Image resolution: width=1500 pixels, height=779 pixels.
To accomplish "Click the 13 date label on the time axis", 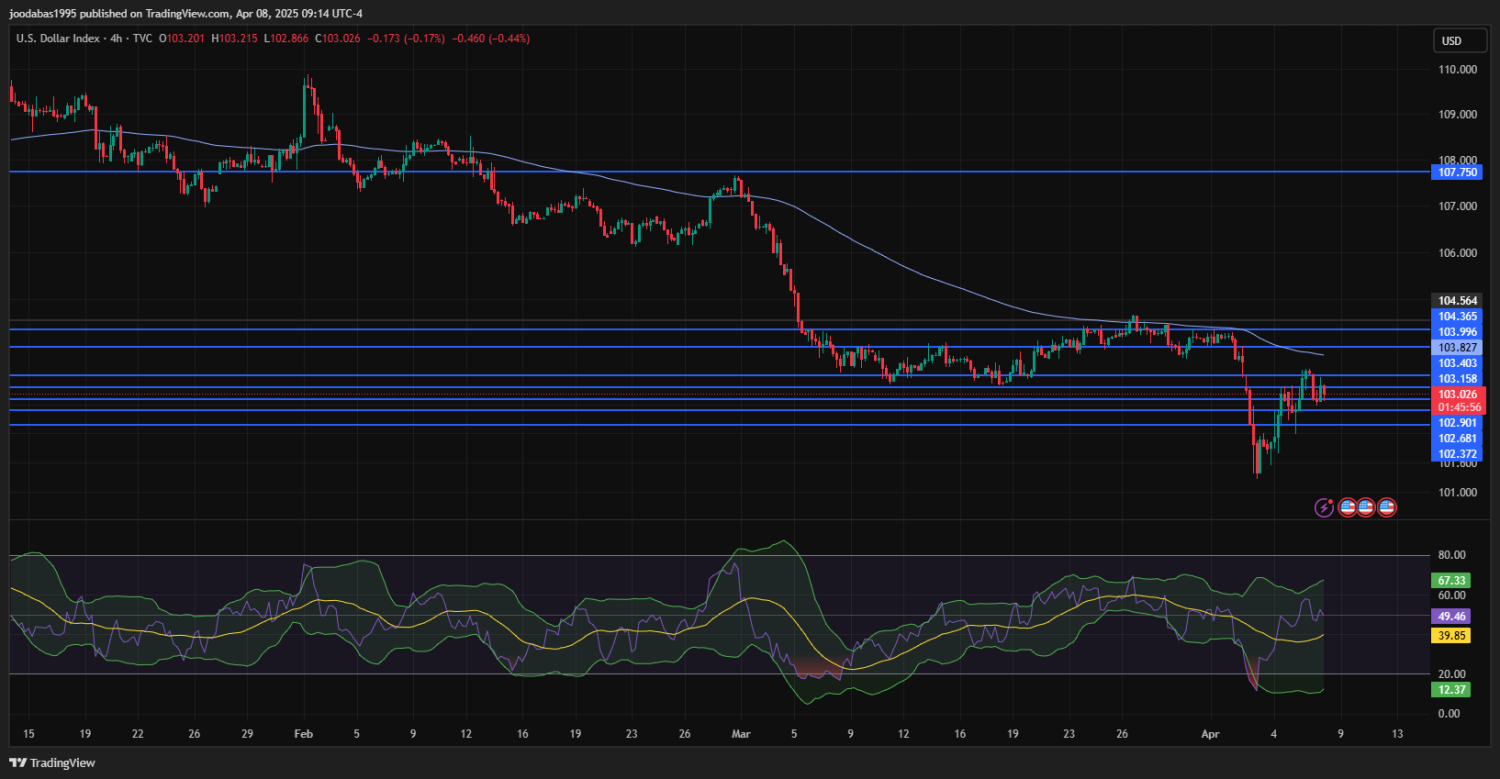I will (1397, 734).
